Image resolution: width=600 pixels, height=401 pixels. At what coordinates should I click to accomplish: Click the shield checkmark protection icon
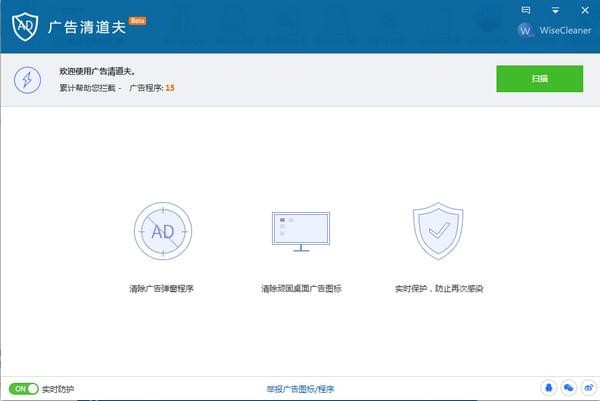click(x=438, y=231)
